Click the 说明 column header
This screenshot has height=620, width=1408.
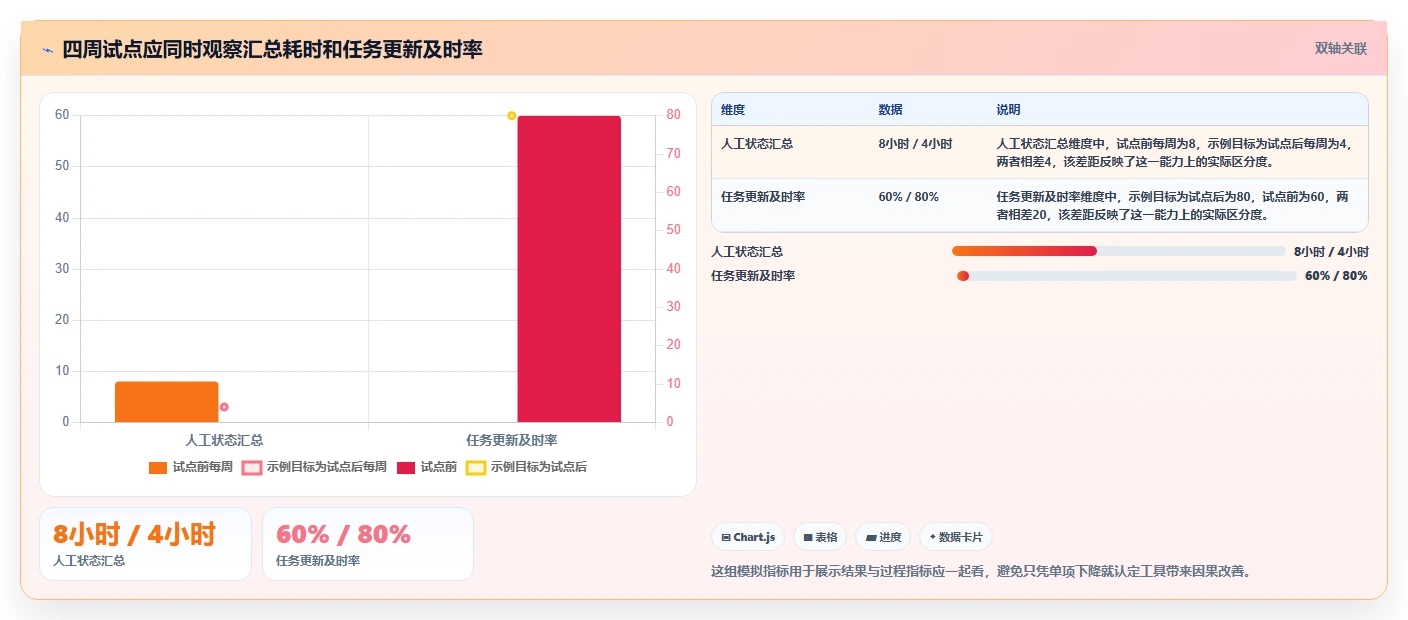pyautogui.click(x=1008, y=110)
